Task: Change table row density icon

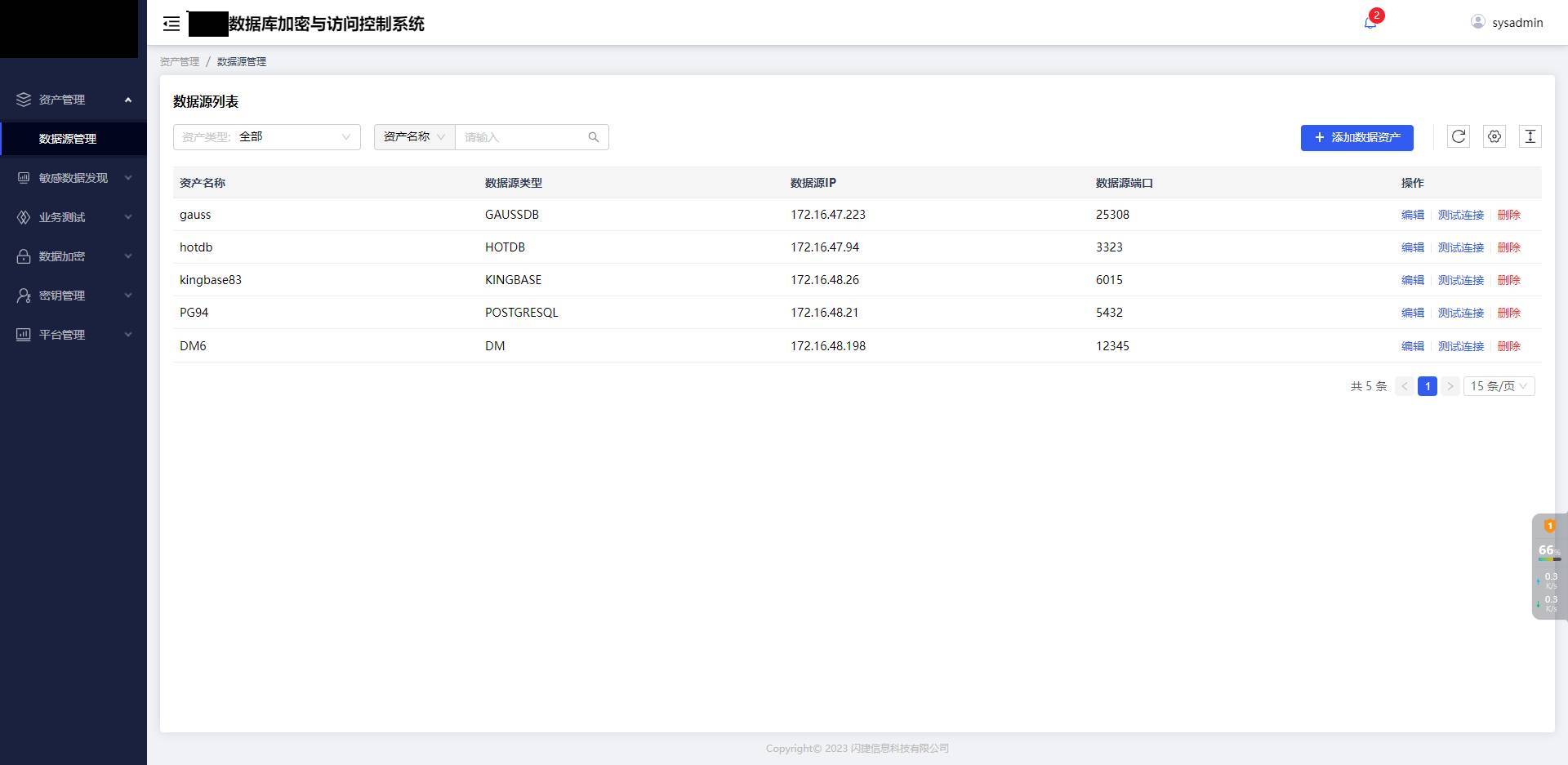Action: tap(1530, 136)
